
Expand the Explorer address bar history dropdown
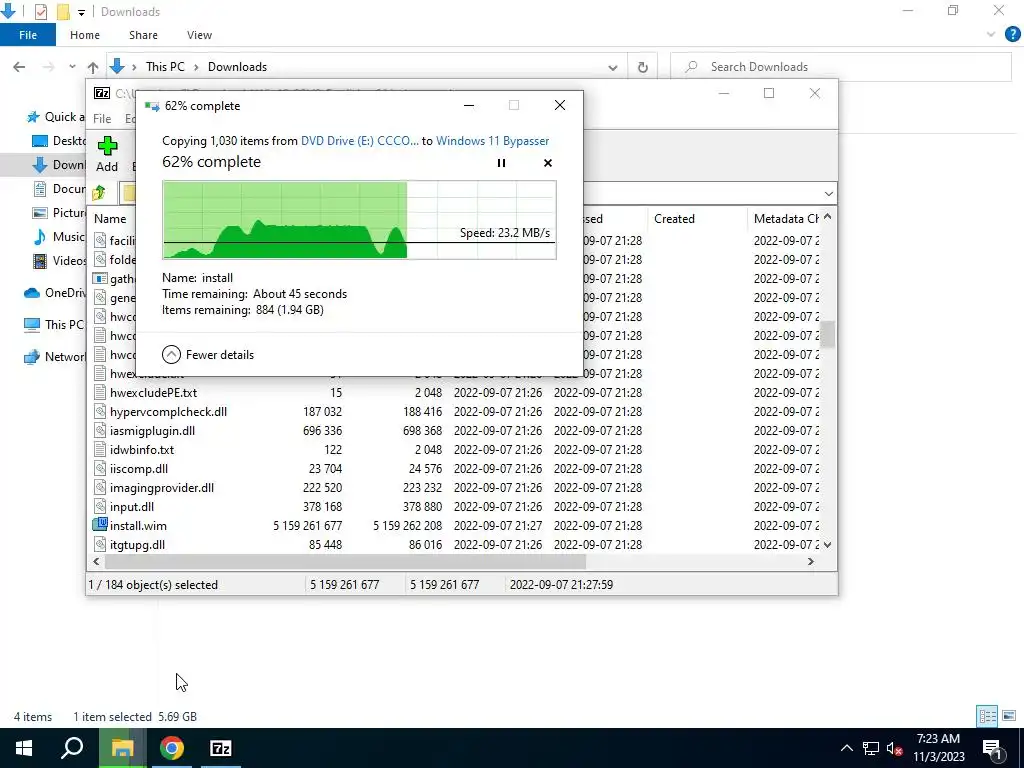point(613,67)
